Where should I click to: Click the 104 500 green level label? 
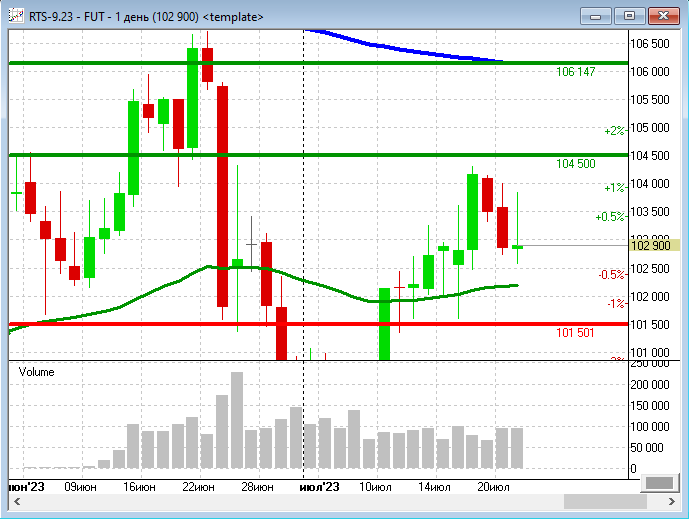576,163
